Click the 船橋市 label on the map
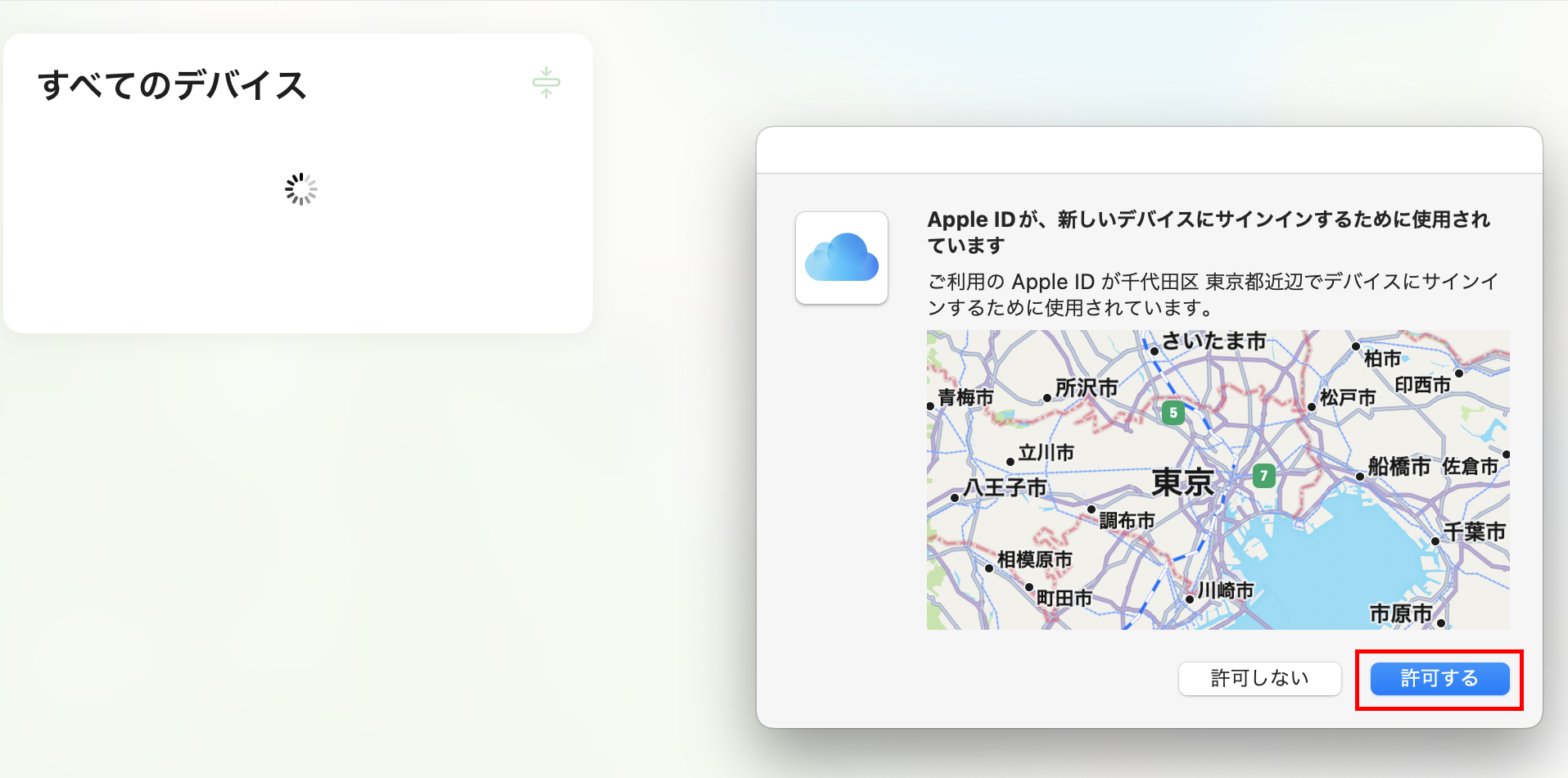 1399,467
